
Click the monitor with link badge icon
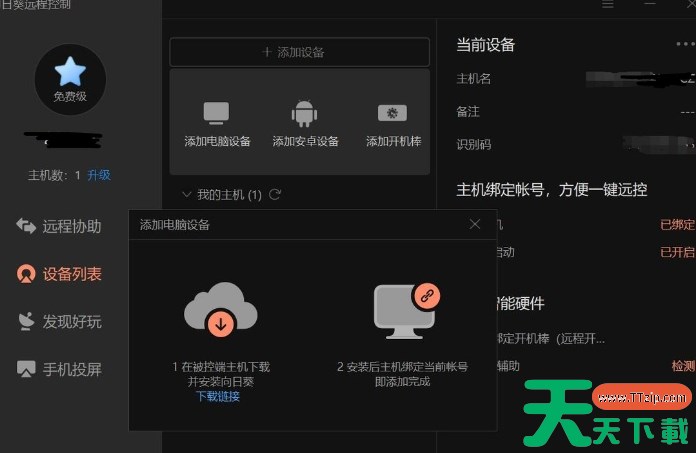407,311
